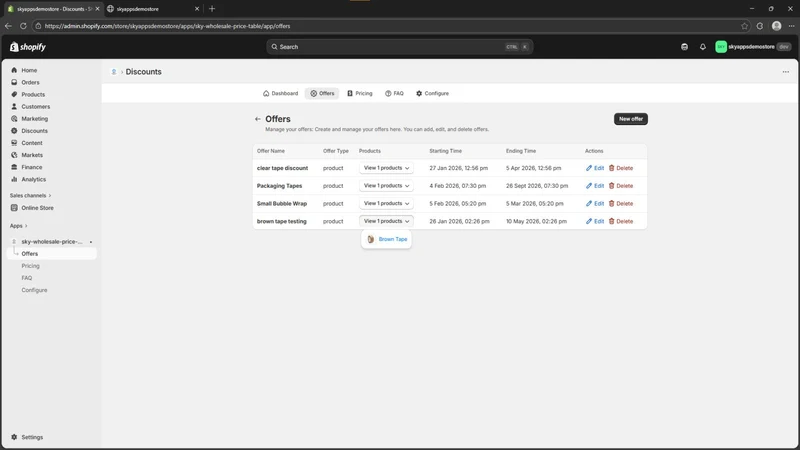Click Brown Tape product thumbnail

371,239
